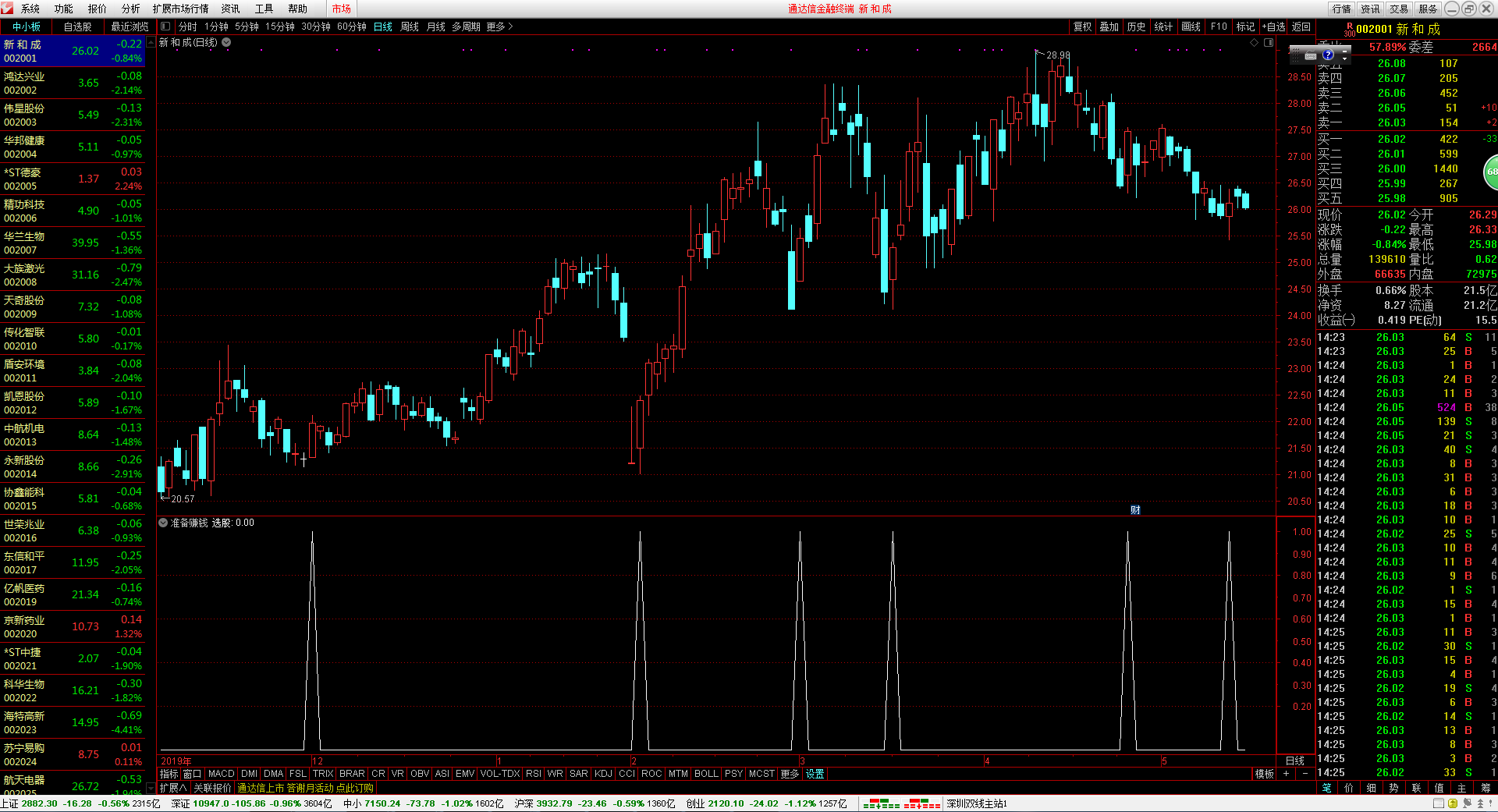This screenshot has width=1498, height=812.
Task: Click the 财 finance marker on chart
Action: tap(1136, 509)
